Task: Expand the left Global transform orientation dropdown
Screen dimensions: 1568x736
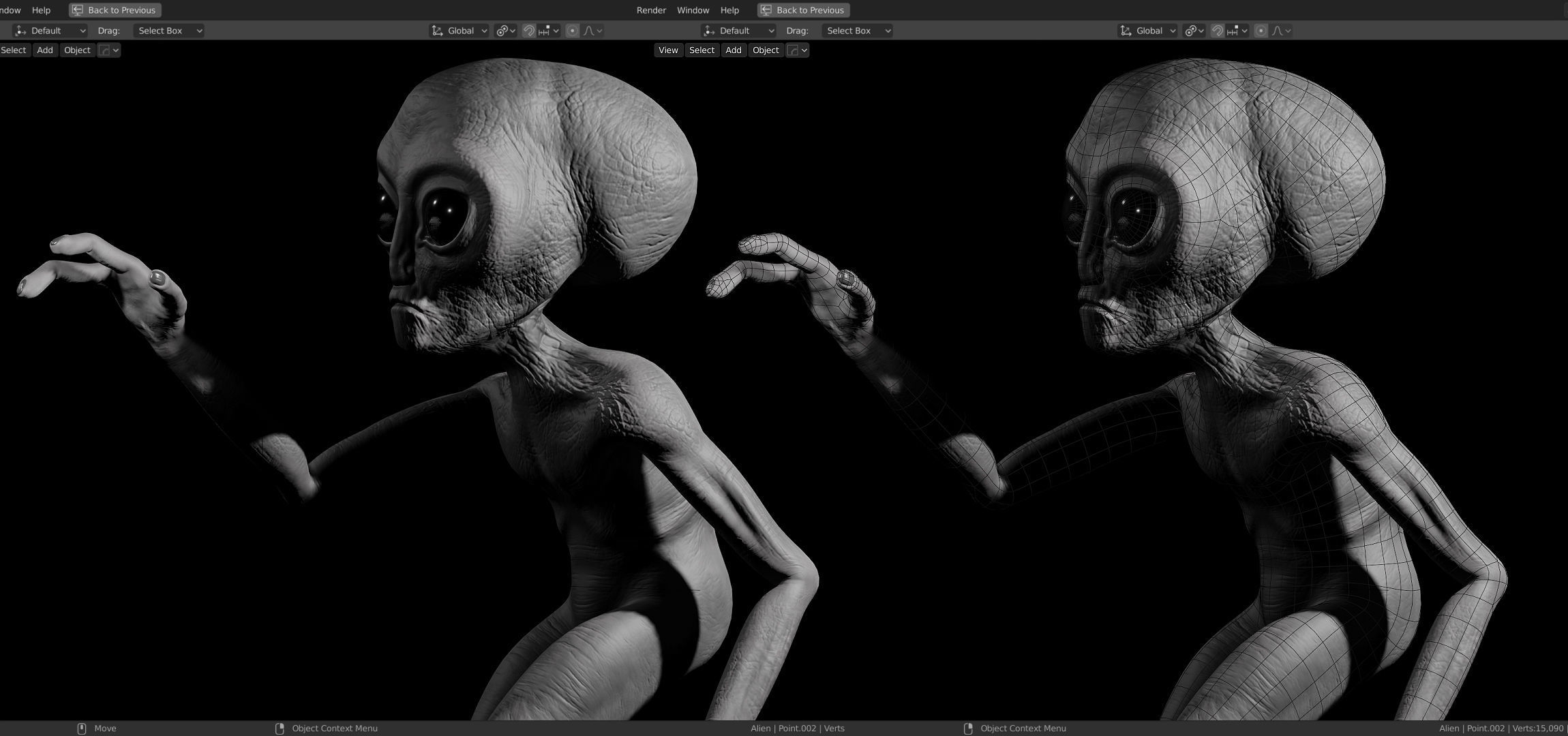Action: click(459, 31)
